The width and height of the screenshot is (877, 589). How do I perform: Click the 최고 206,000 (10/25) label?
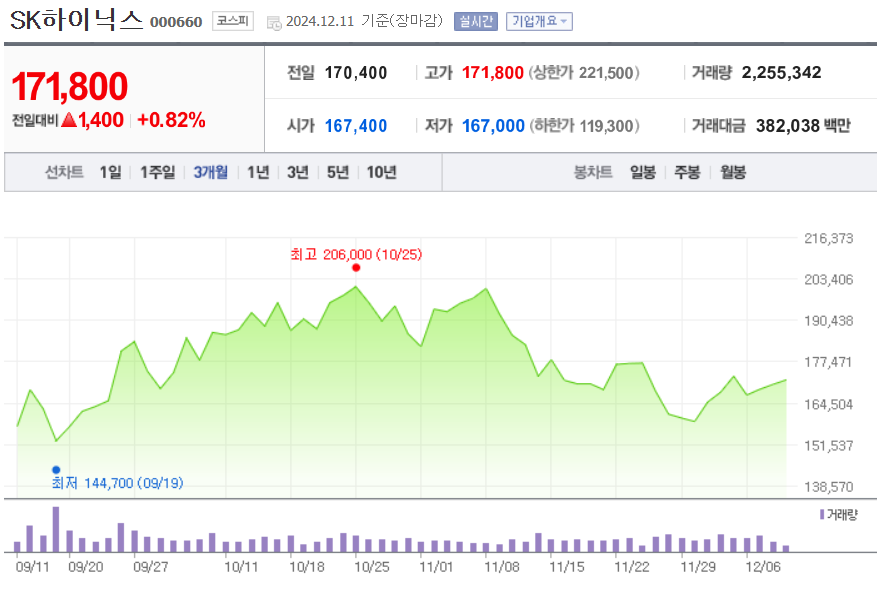pos(356,255)
